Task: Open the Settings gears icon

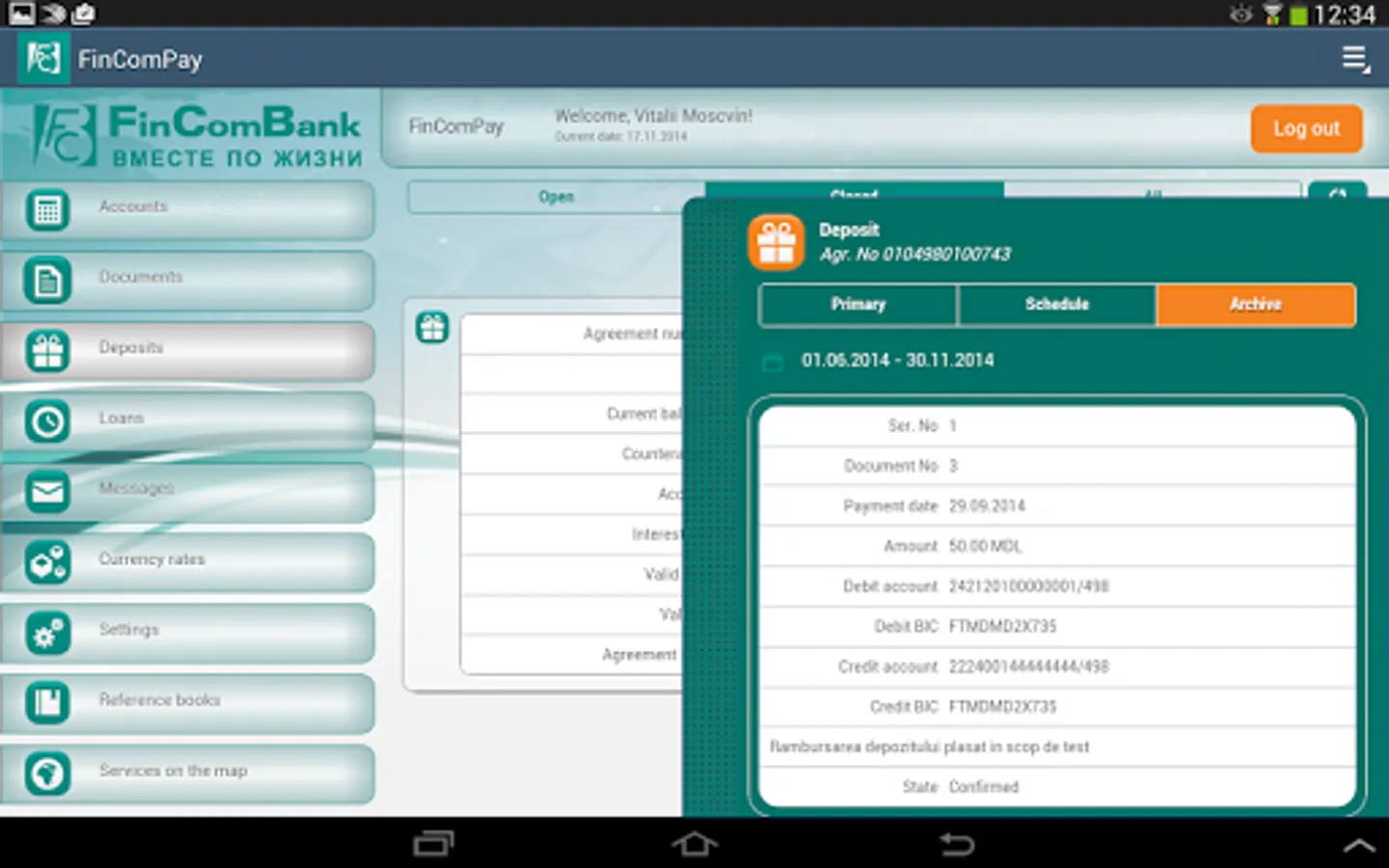Action: pos(47,633)
